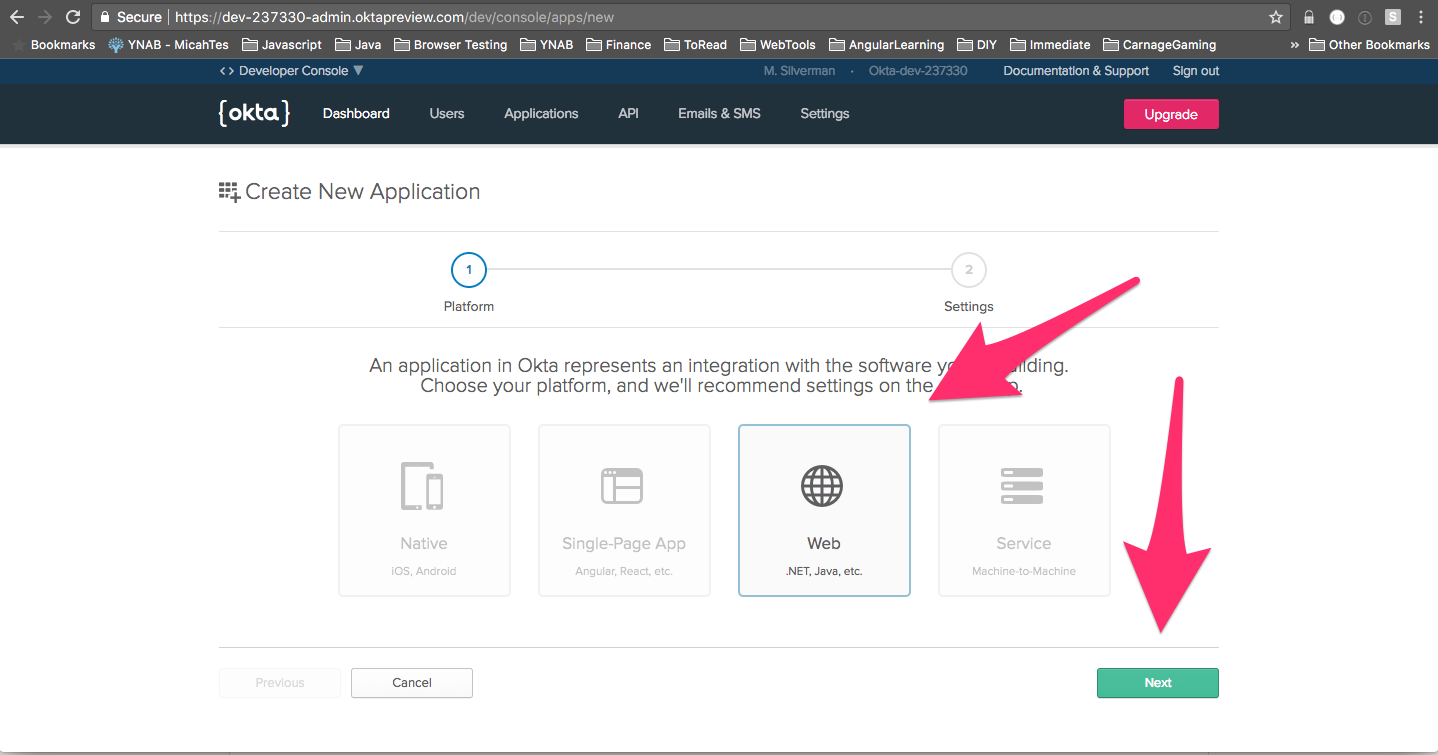
Task: Click the Upgrade button
Action: (1171, 114)
